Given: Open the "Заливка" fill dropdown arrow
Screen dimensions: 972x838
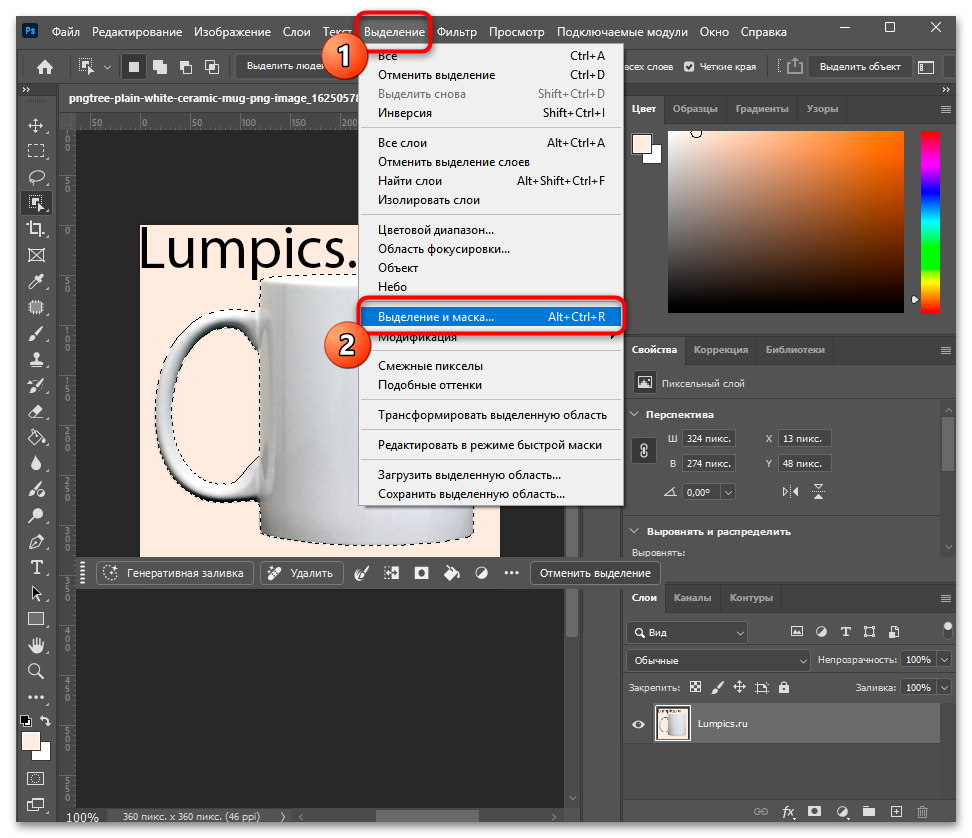Looking at the screenshot, I should click(944, 687).
